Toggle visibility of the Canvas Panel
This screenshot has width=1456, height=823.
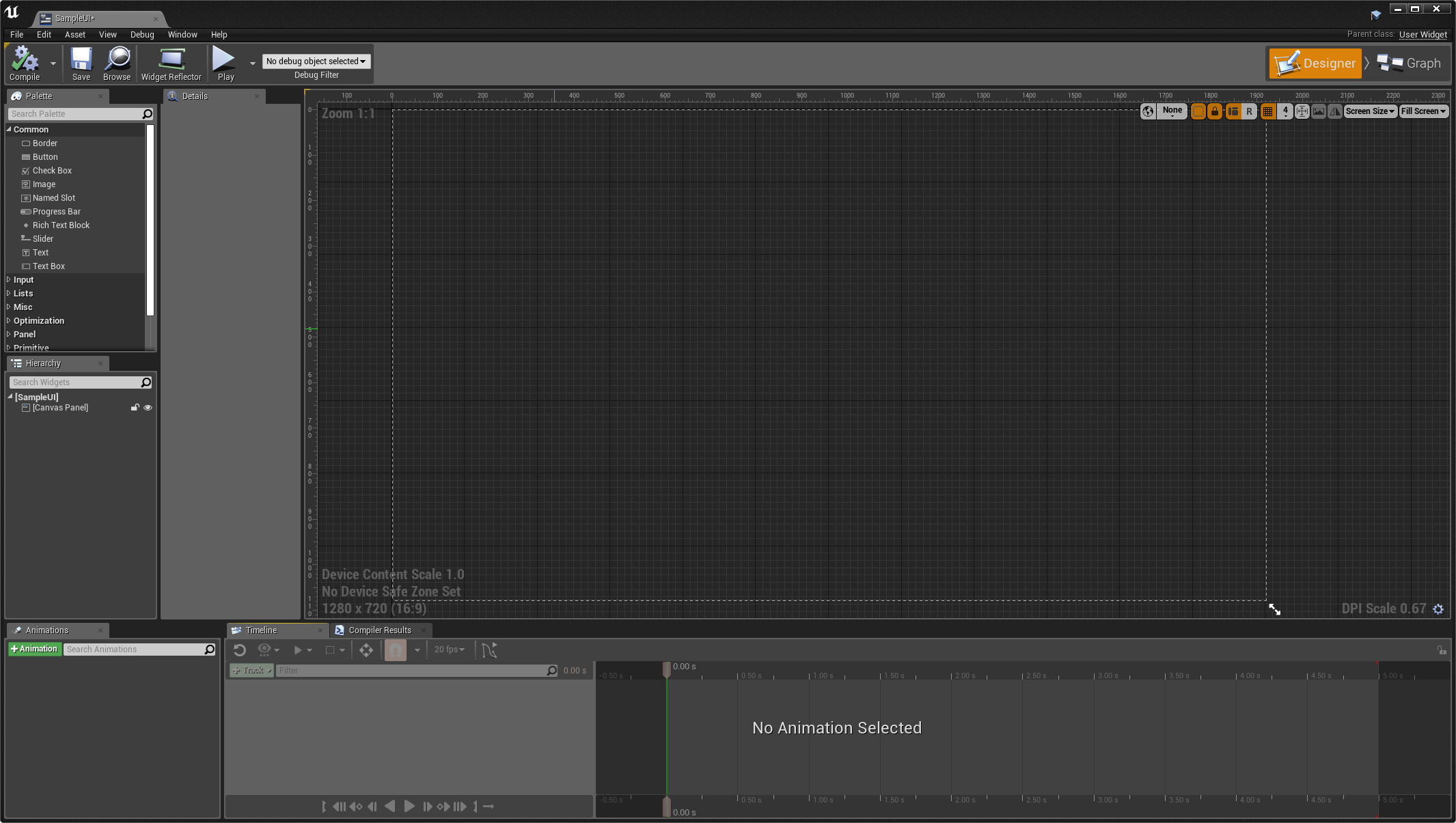(148, 407)
